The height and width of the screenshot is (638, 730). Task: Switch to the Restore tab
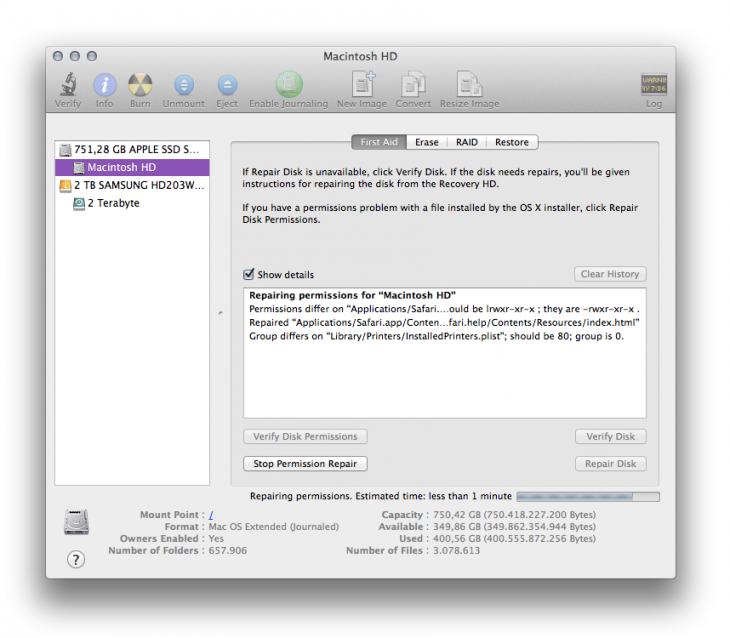512,142
